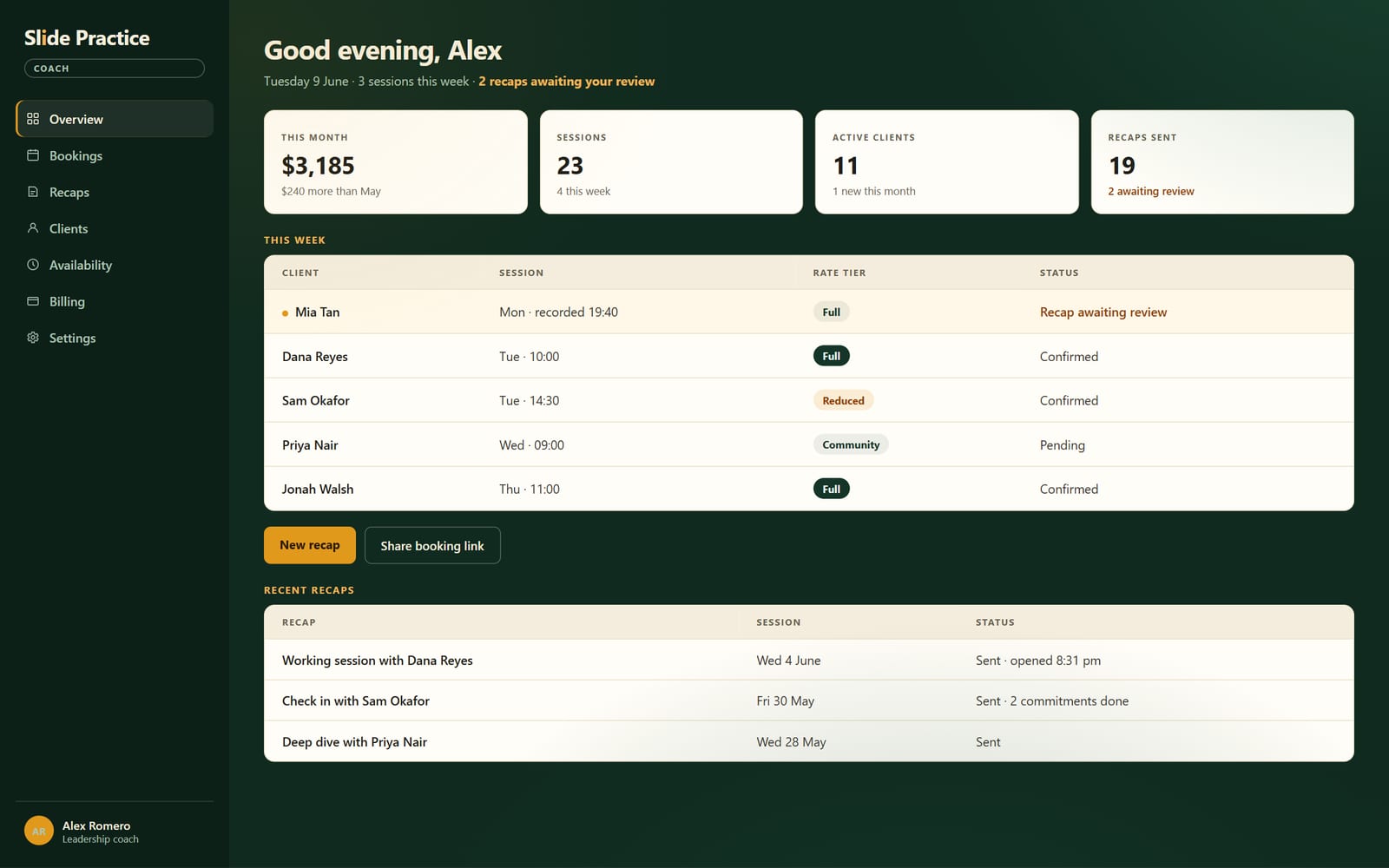Open 'Working session with Dana Reyes' recap
1389x868 pixels.
378,661
